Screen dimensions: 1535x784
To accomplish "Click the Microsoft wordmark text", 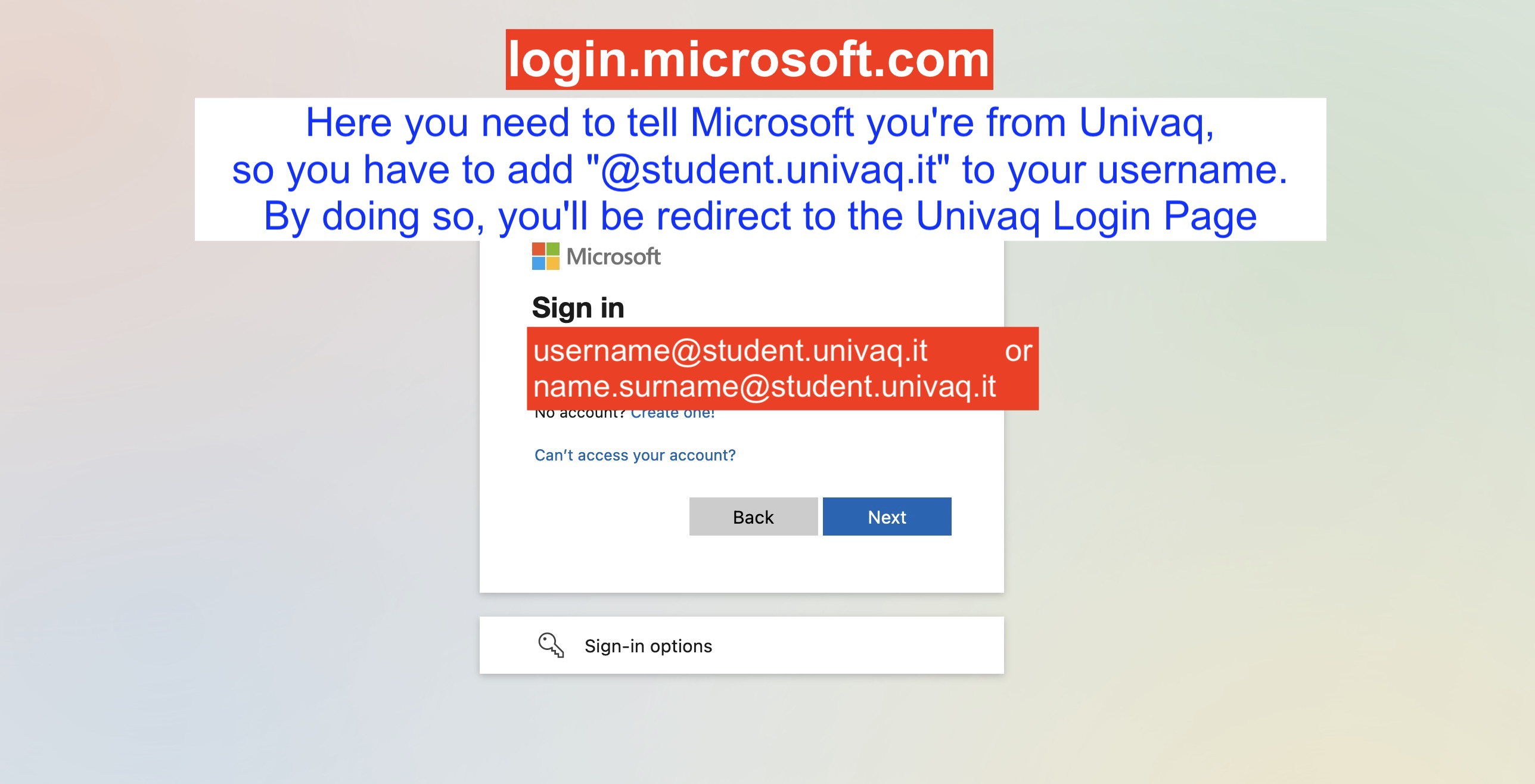I will point(613,257).
